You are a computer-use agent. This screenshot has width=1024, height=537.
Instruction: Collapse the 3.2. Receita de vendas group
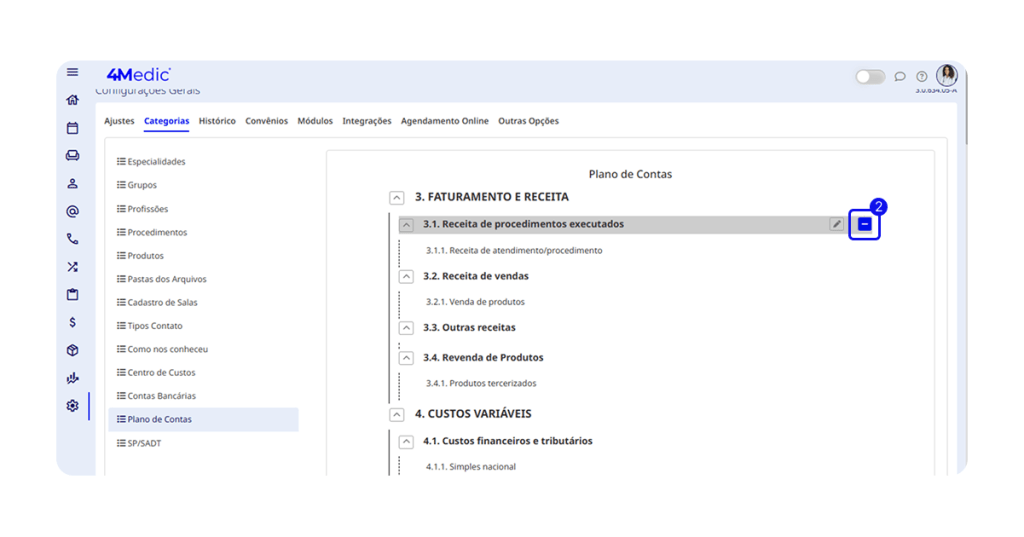406,277
